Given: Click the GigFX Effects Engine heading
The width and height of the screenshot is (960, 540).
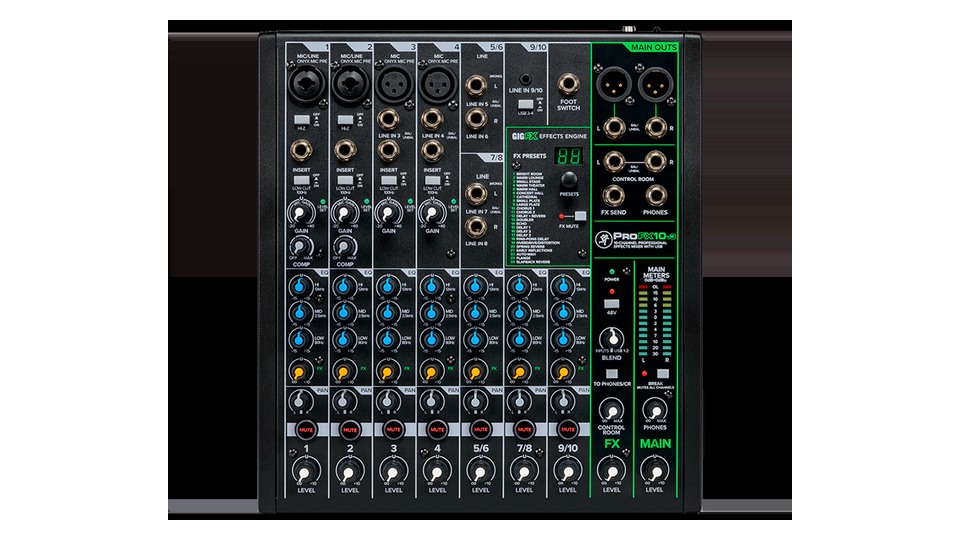Looking at the screenshot, I should [x=549, y=136].
